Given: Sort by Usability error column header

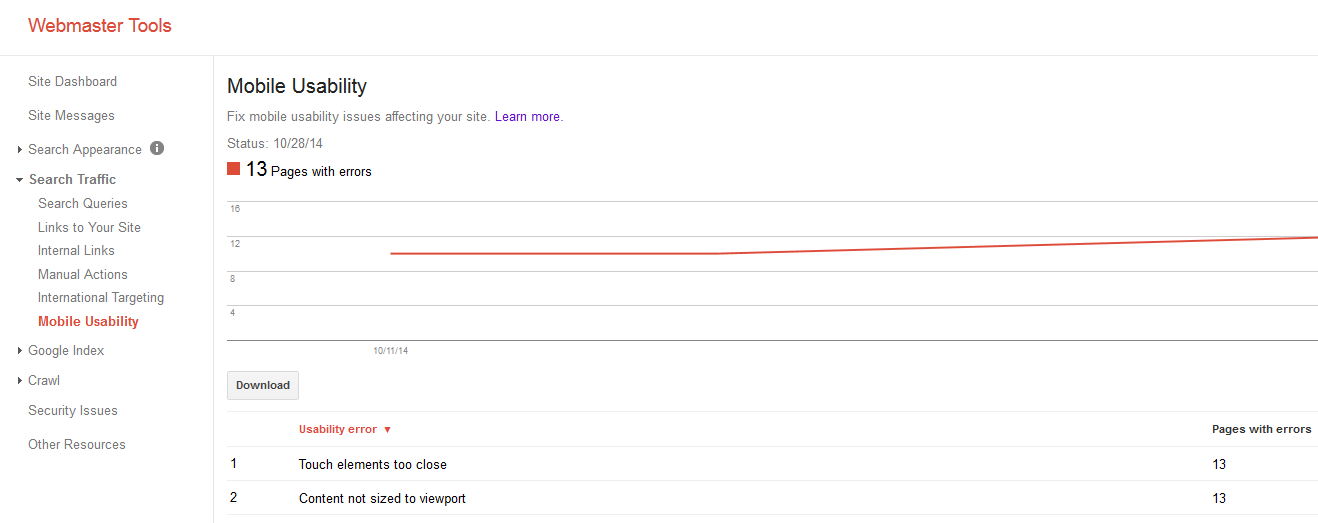Looking at the screenshot, I should tap(338, 429).
